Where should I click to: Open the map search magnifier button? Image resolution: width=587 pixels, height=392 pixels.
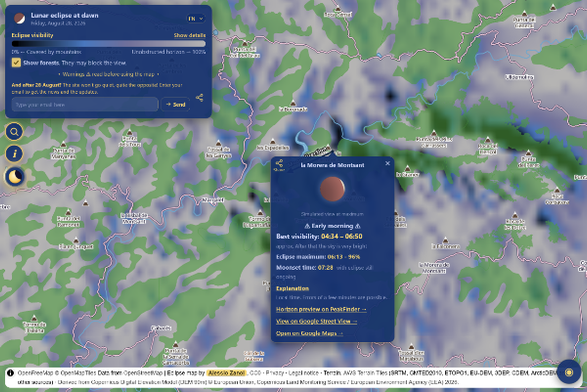coord(14,132)
